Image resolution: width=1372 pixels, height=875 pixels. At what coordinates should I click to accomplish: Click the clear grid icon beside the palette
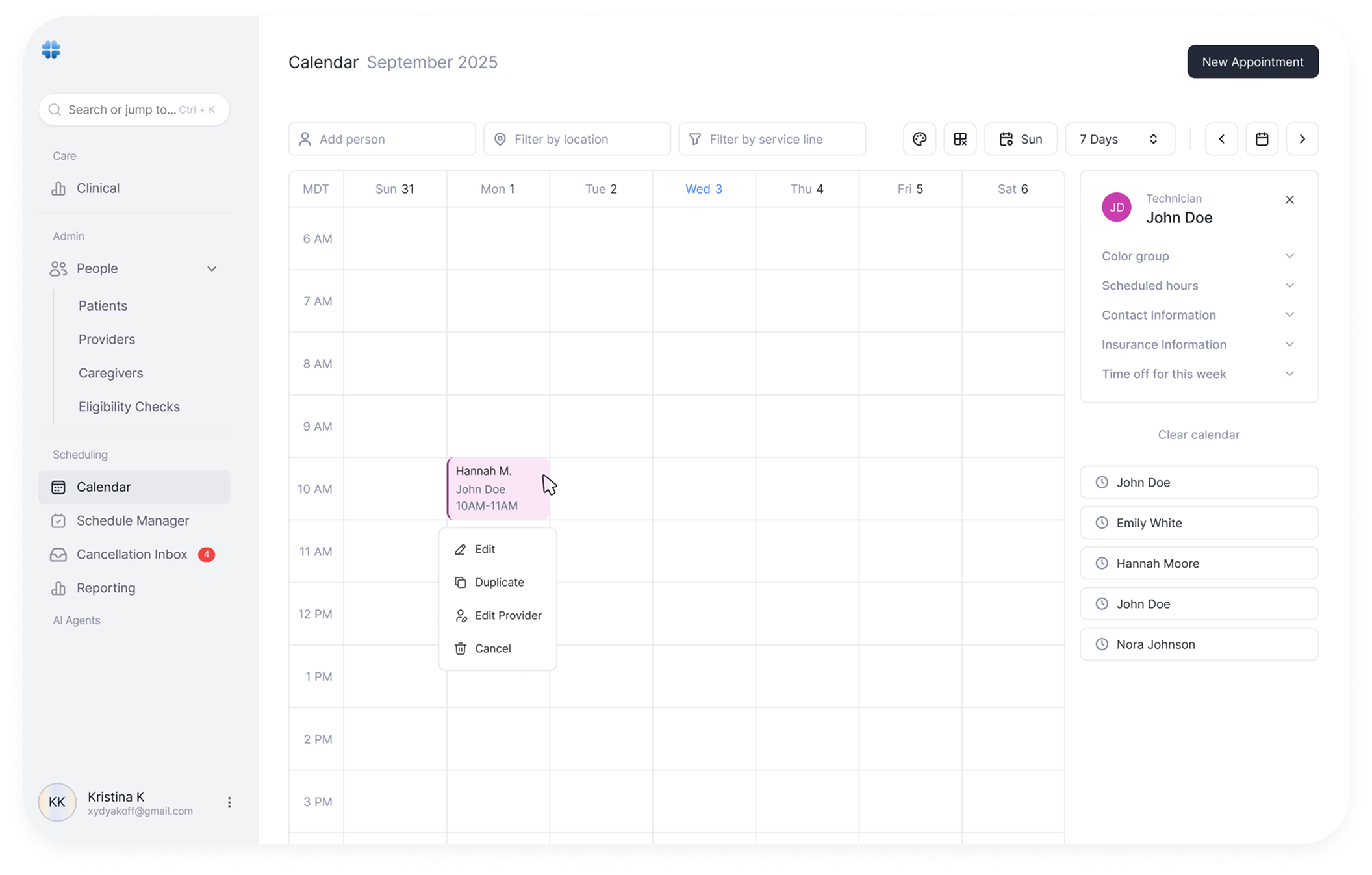coord(960,138)
